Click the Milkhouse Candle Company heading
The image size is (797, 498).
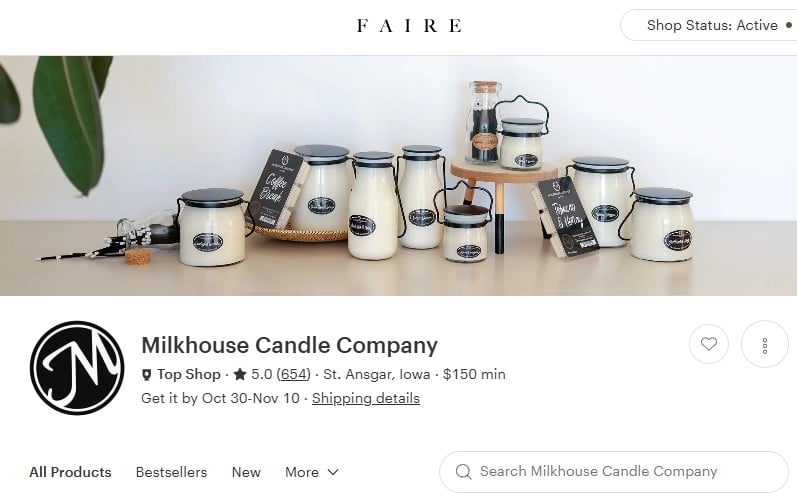[289, 346]
